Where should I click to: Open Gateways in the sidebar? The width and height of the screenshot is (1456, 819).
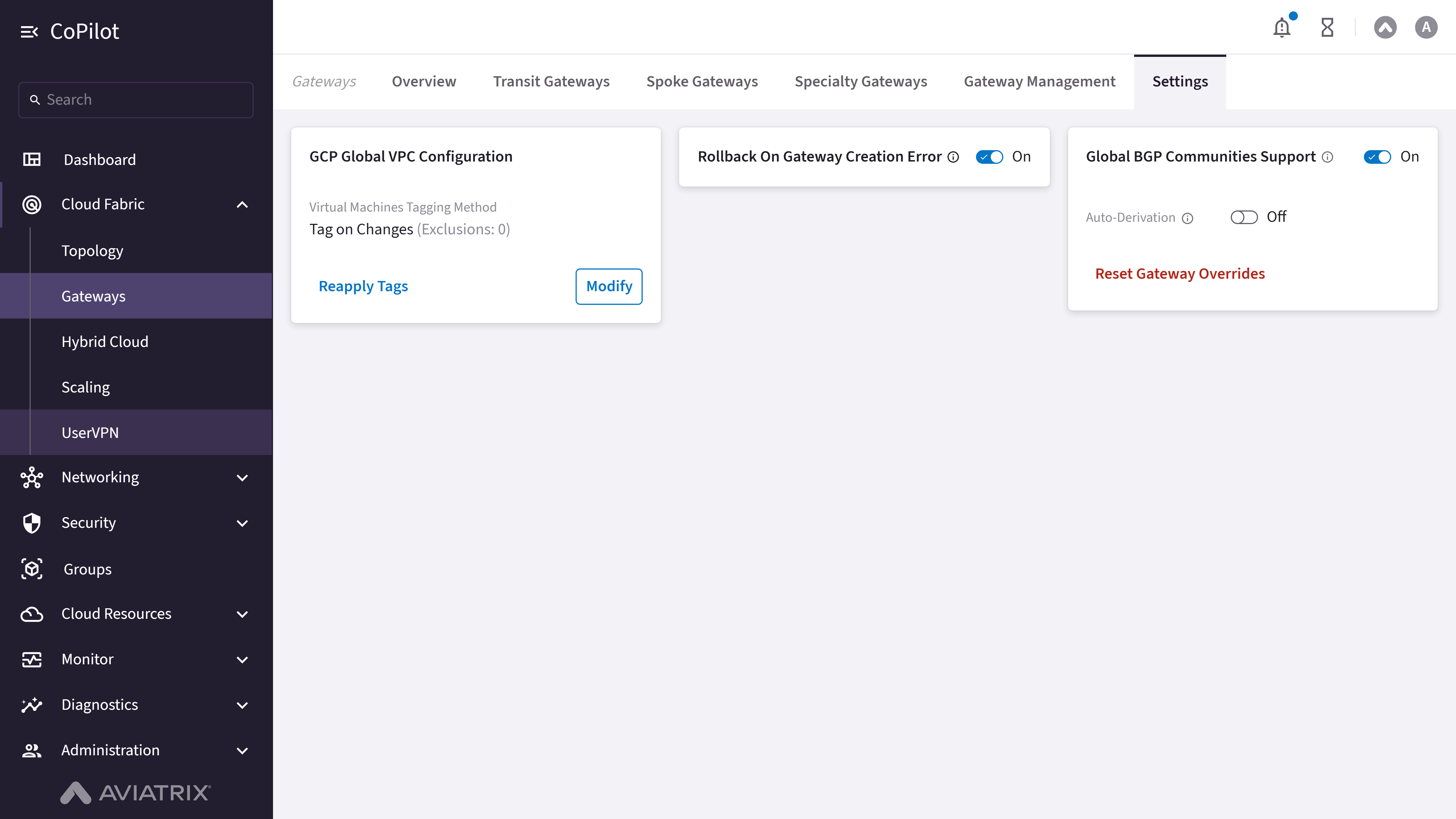coord(136,296)
